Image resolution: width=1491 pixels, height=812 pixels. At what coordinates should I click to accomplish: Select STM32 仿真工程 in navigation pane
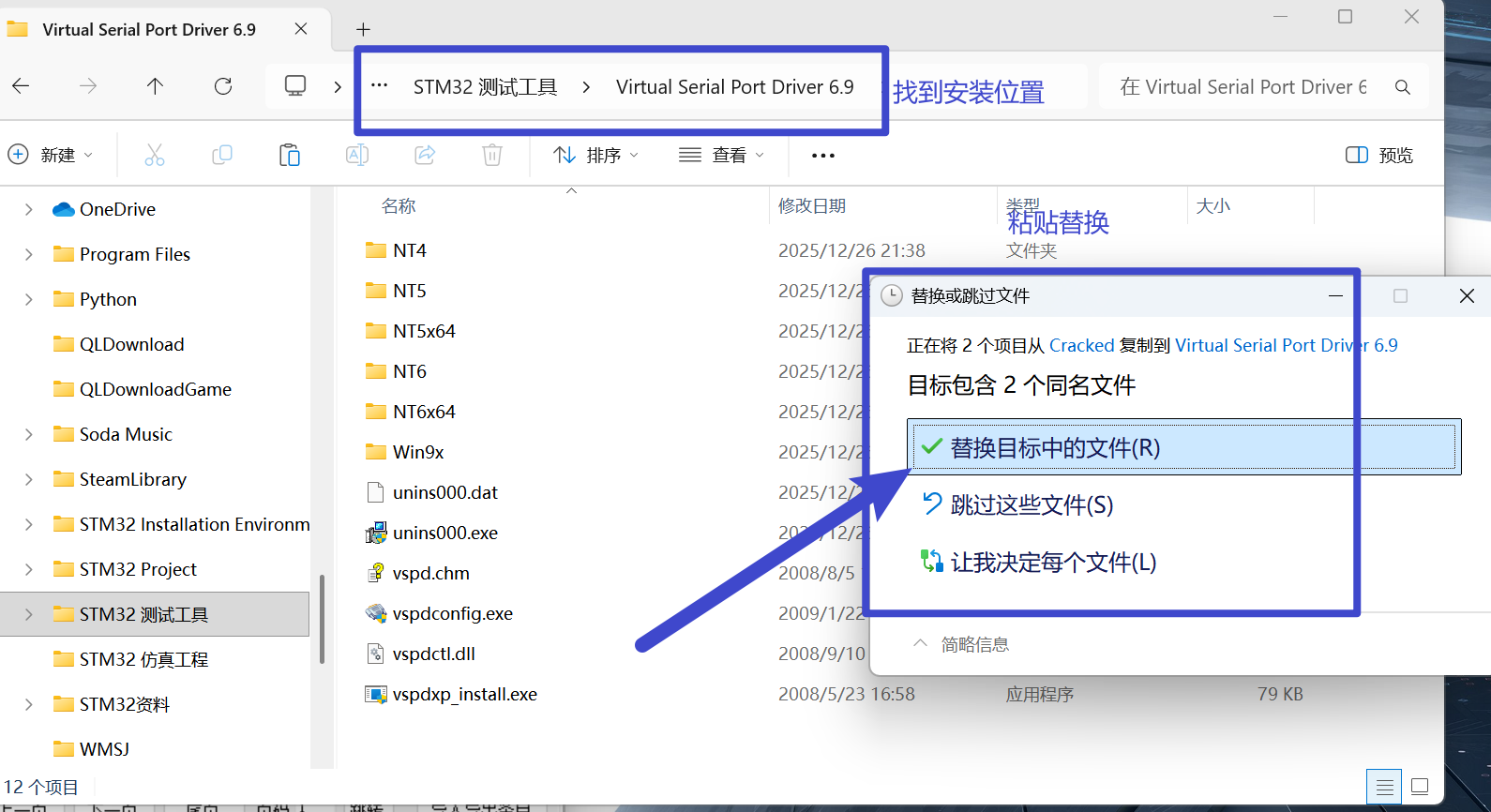(143, 659)
